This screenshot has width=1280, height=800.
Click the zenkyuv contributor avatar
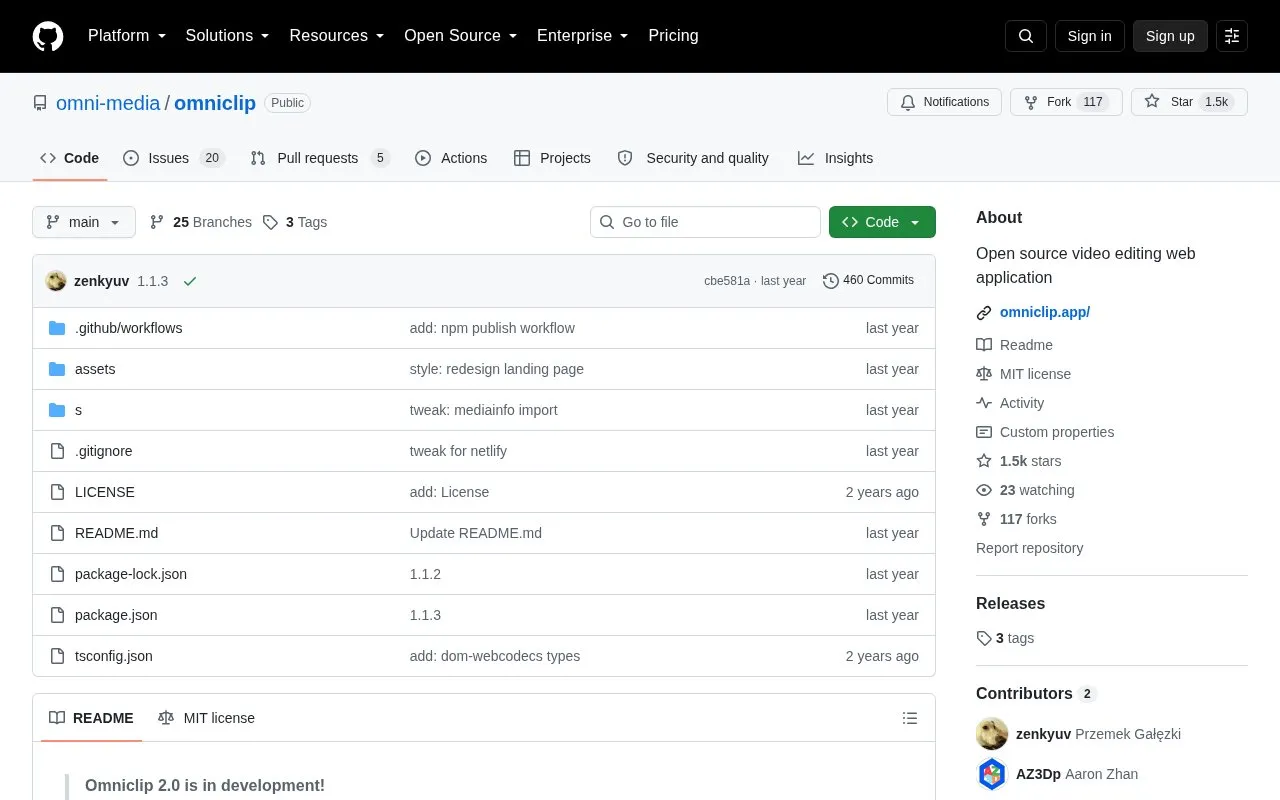pyautogui.click(x=992, y=734)
